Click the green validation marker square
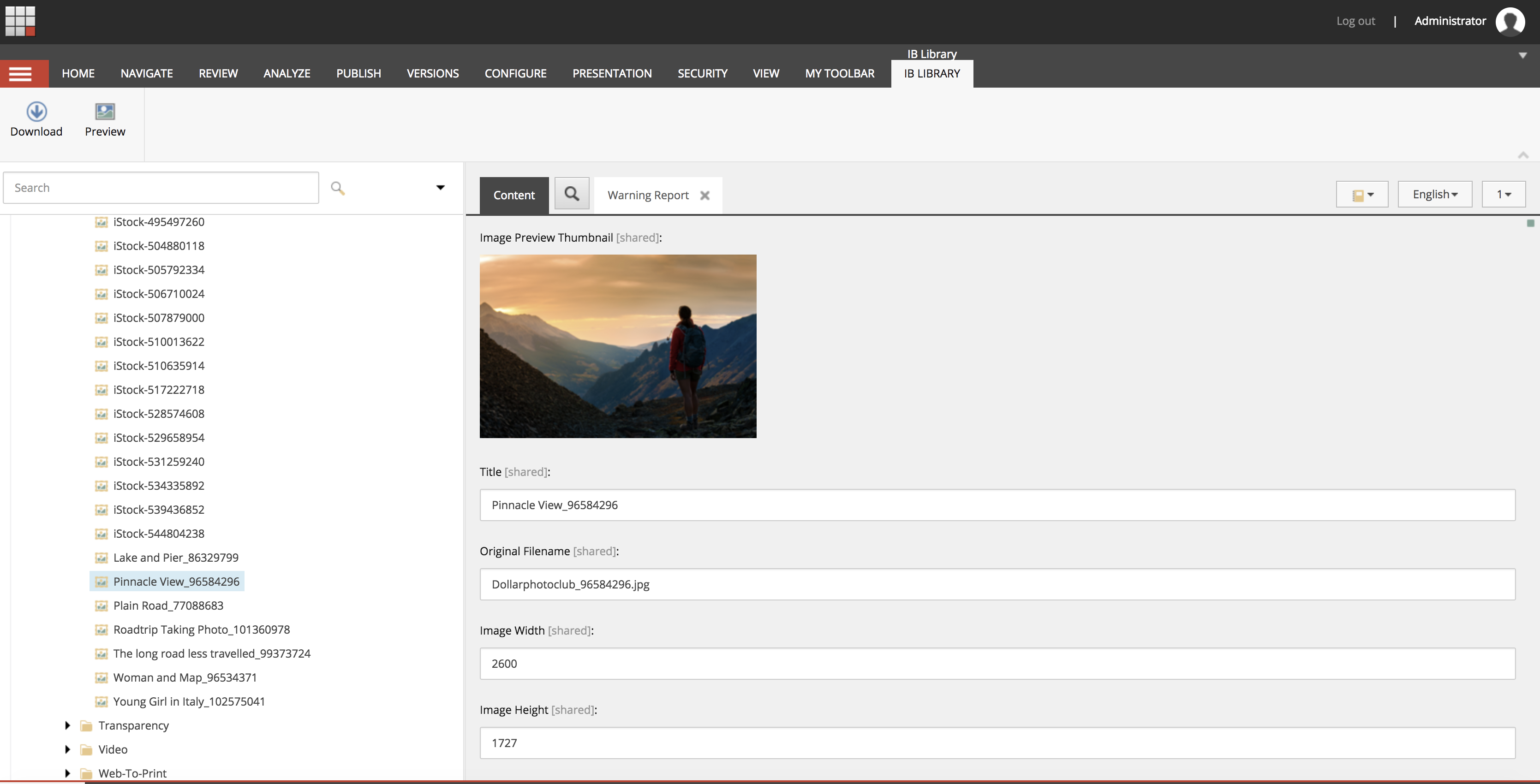1540x784 pixels. 1530,223
